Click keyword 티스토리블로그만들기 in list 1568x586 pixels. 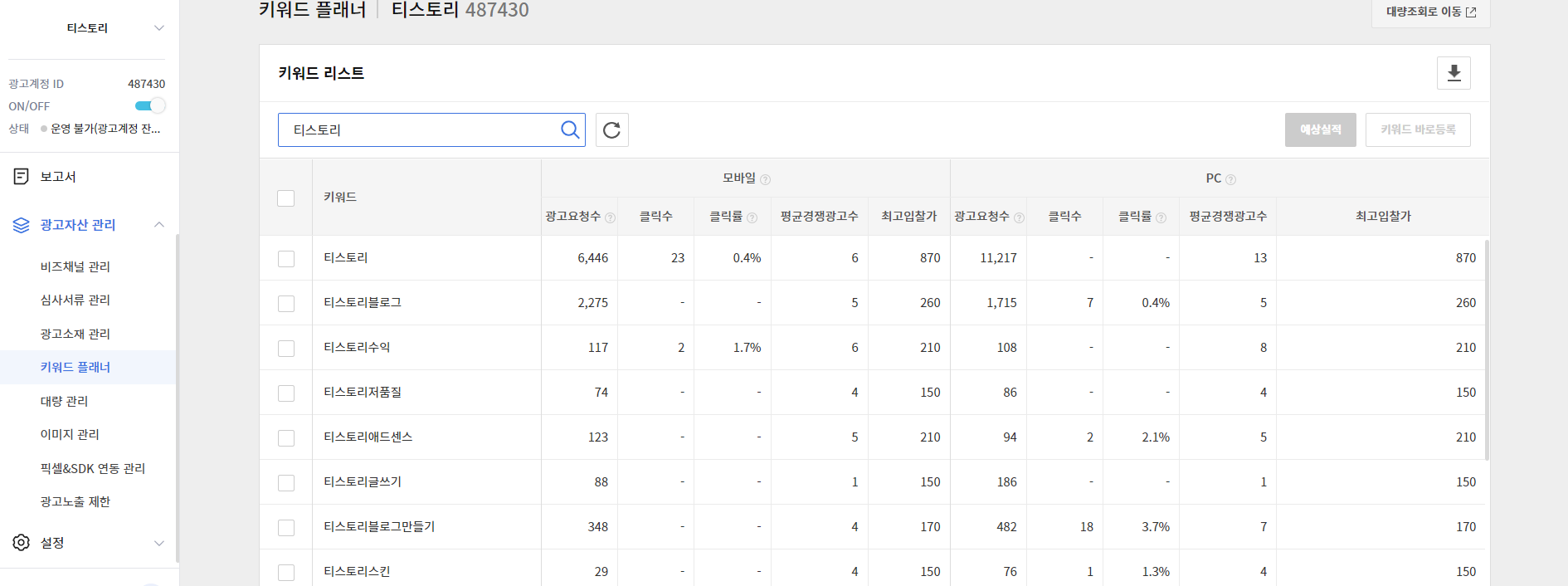379,526
